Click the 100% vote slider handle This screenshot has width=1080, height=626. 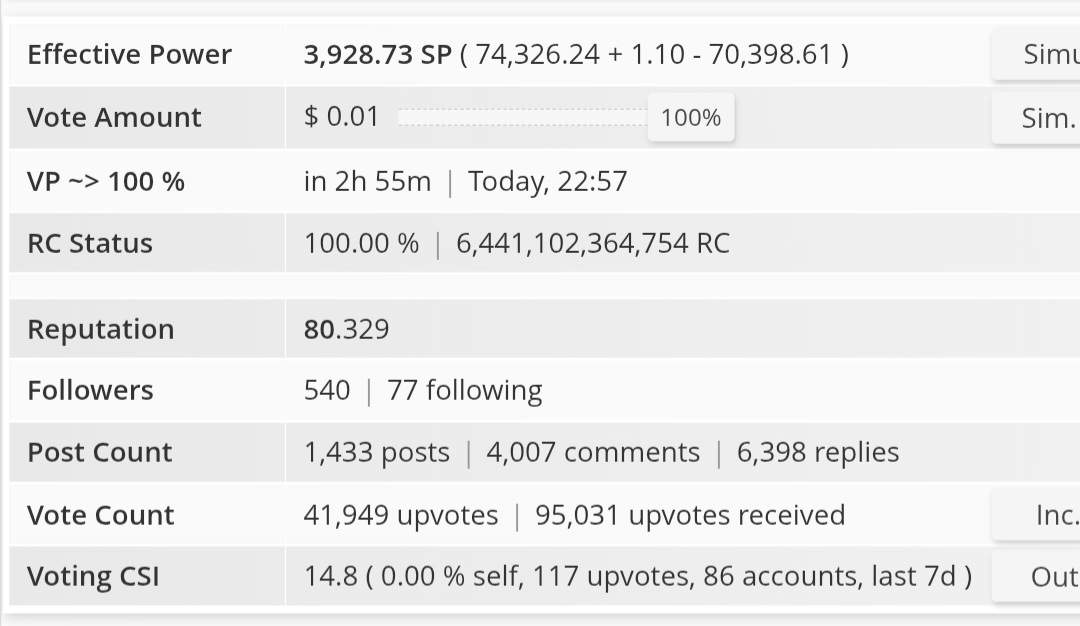pos(690,118)
